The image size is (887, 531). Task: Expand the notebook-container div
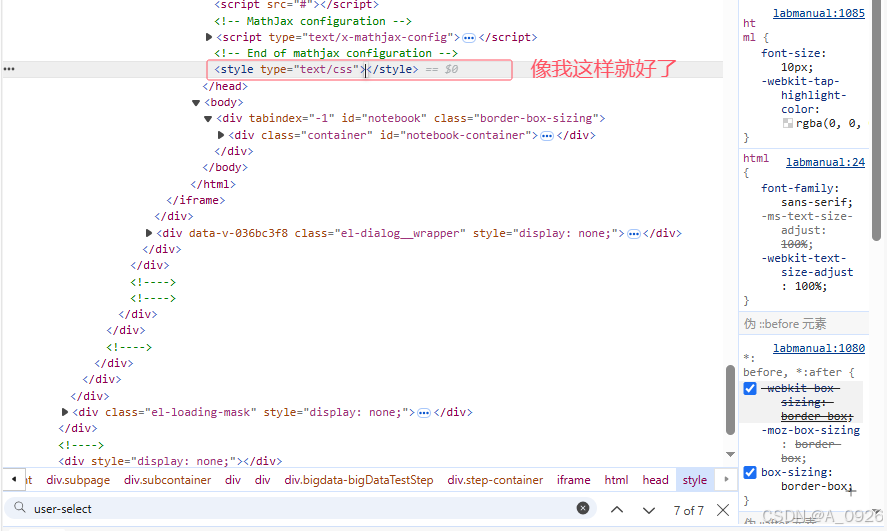pyautogui.click(x=221, y=135)
